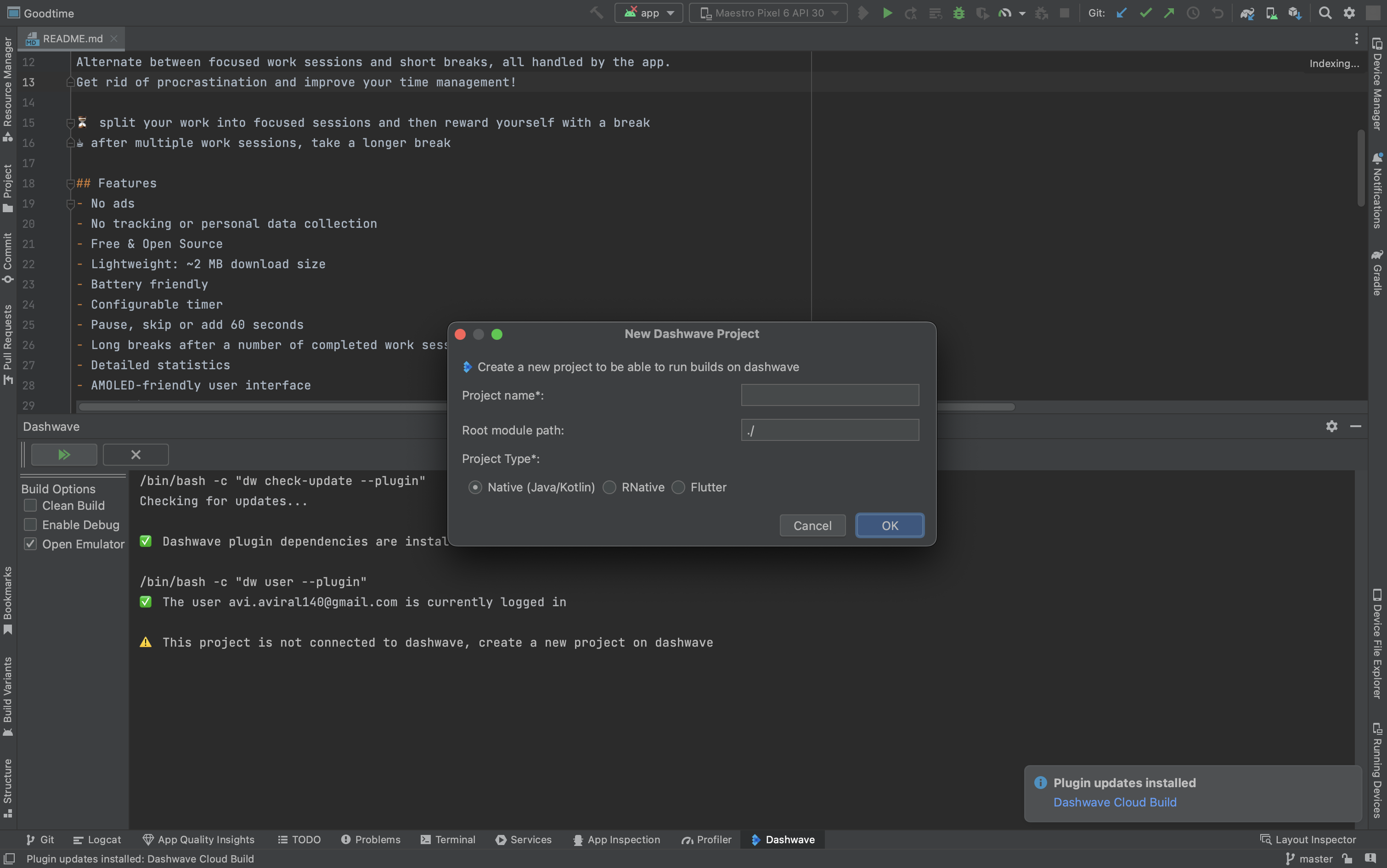Click the Debug app bug icon
1387x868 pixels.
pyautogui.click(x=958, y=13)
